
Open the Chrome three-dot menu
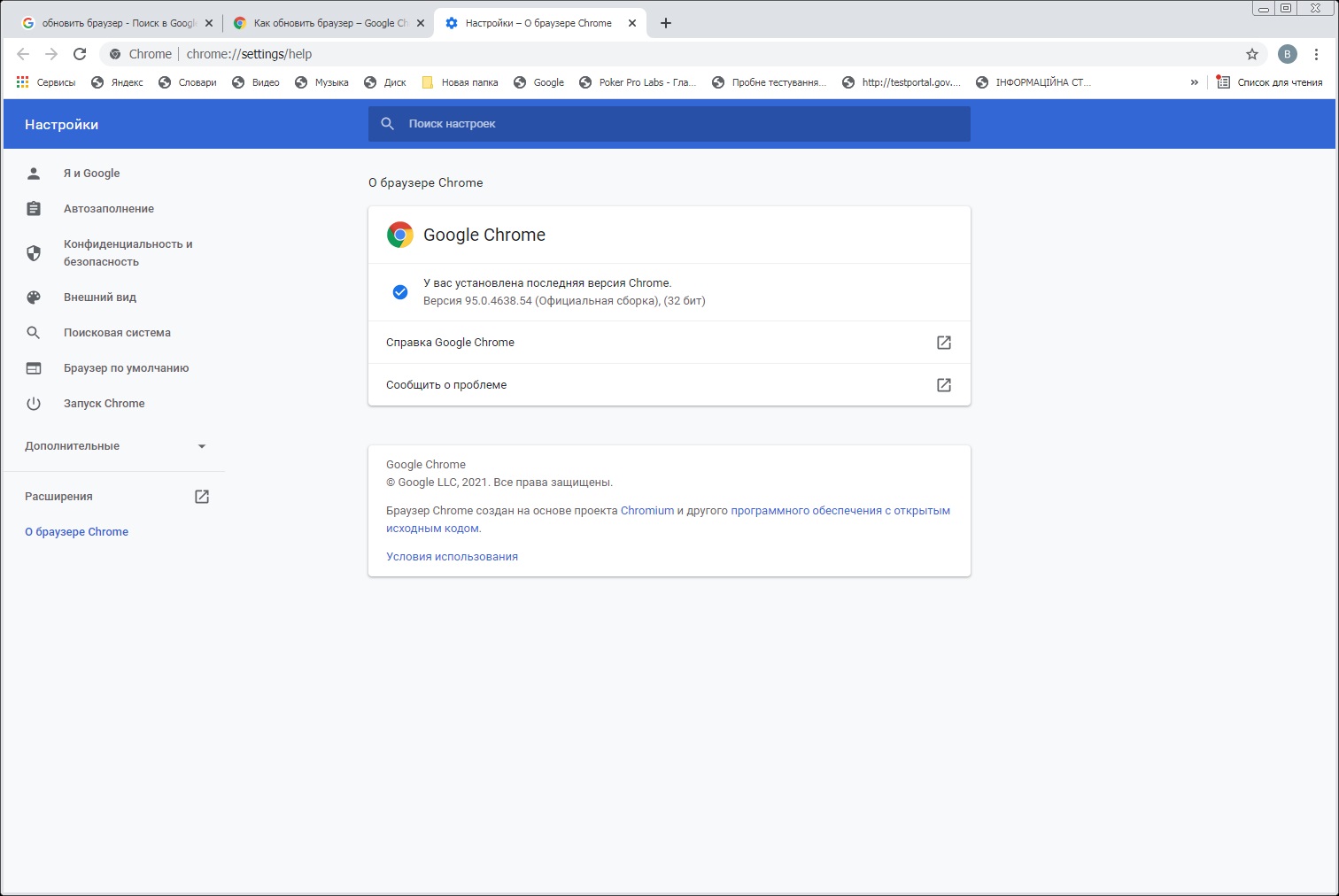coord(1316,54)
